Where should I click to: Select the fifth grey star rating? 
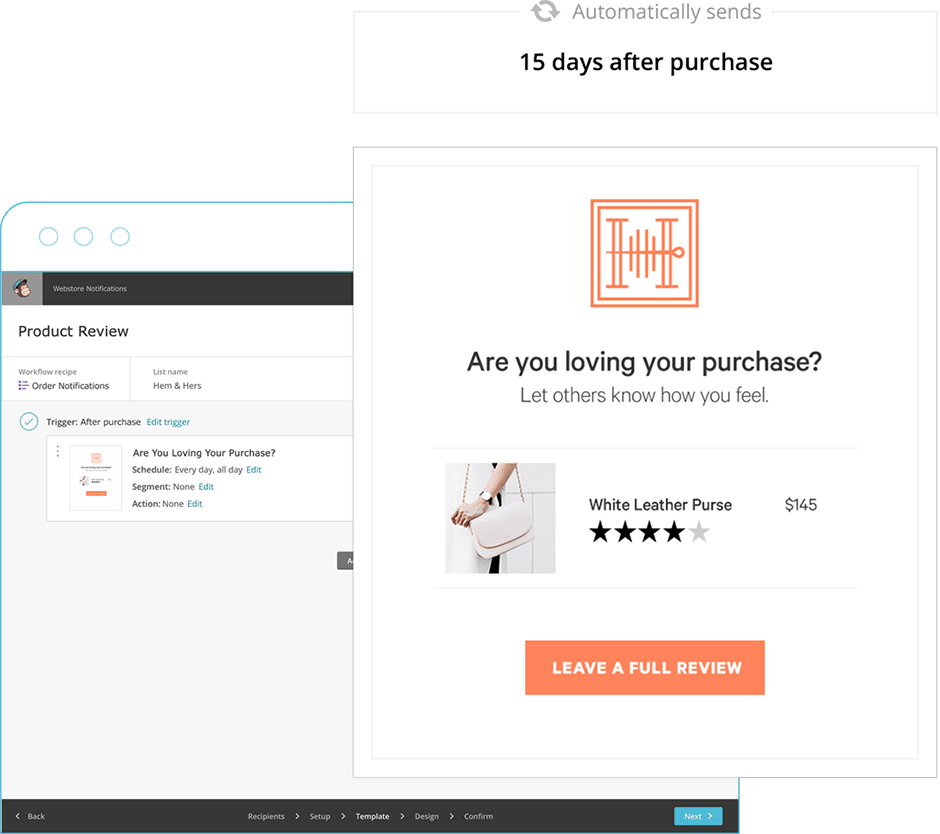pos(698,532)
